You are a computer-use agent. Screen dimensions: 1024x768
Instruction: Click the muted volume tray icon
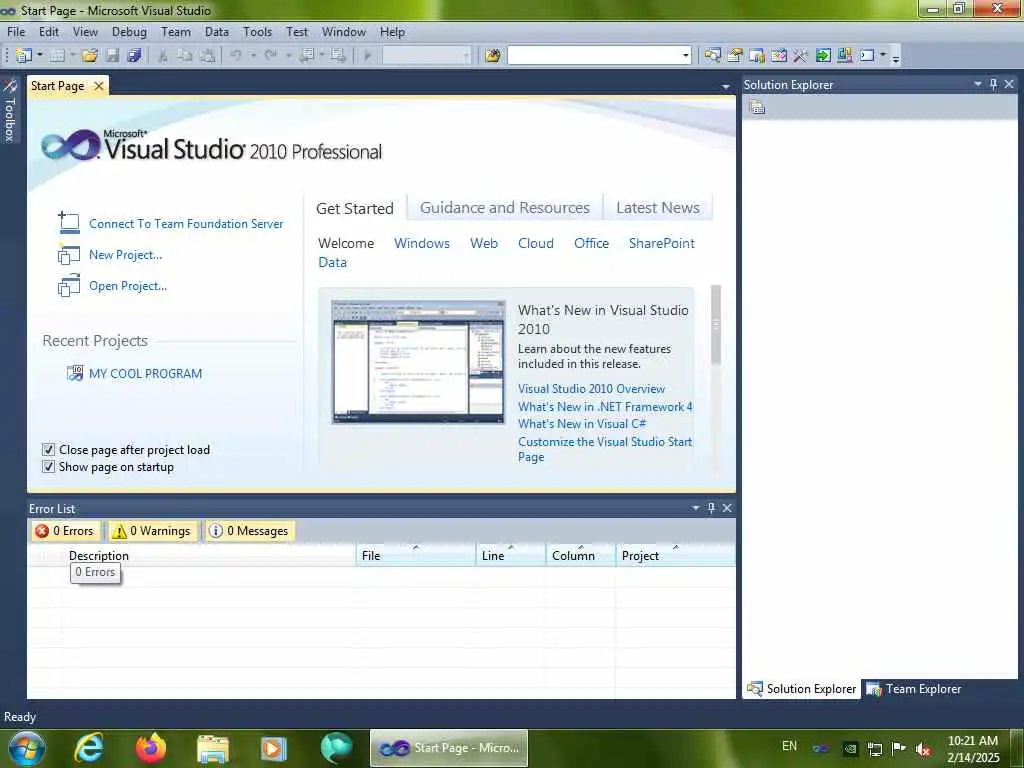point(923,748)
